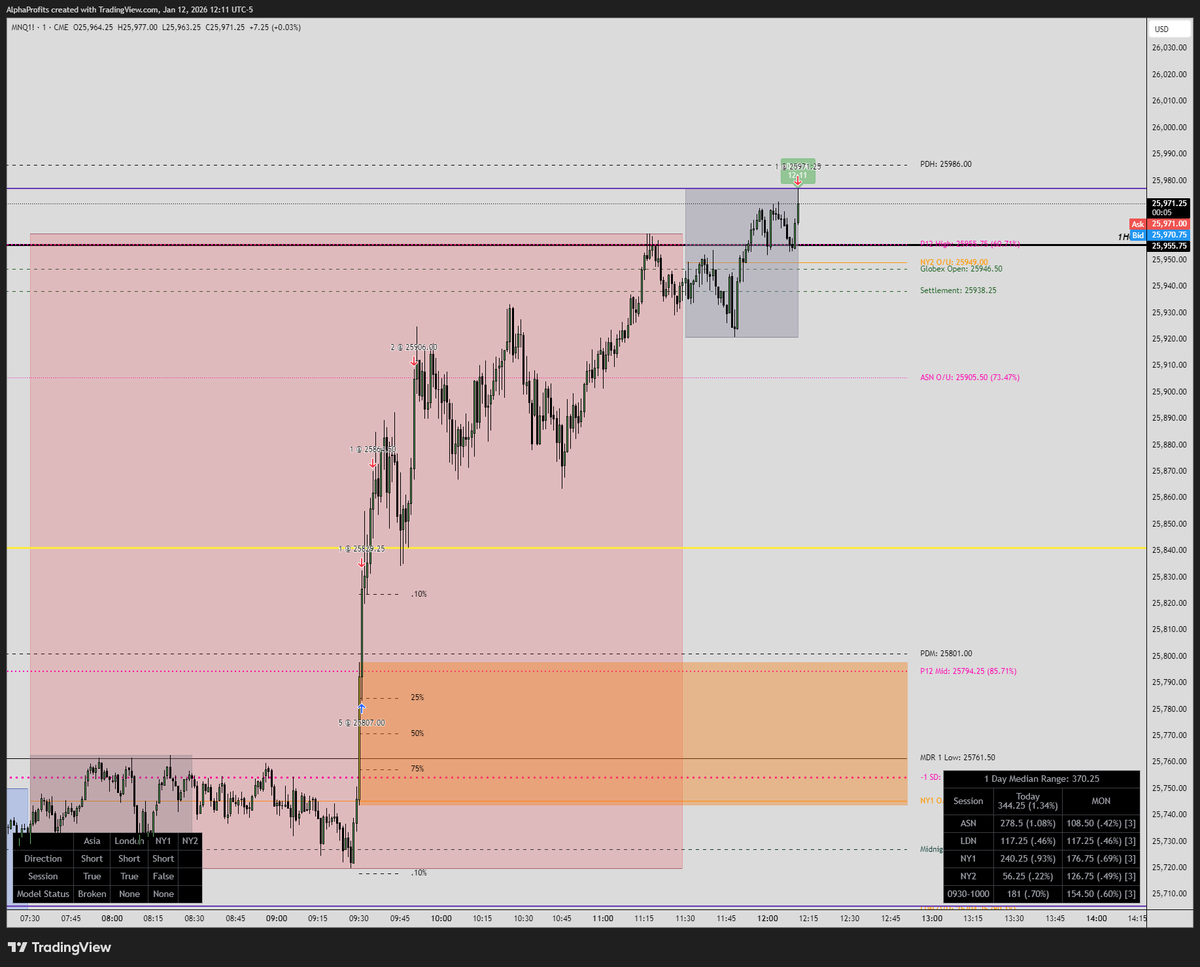Click the 25,840.00 price axis label

coord(1169,550)
